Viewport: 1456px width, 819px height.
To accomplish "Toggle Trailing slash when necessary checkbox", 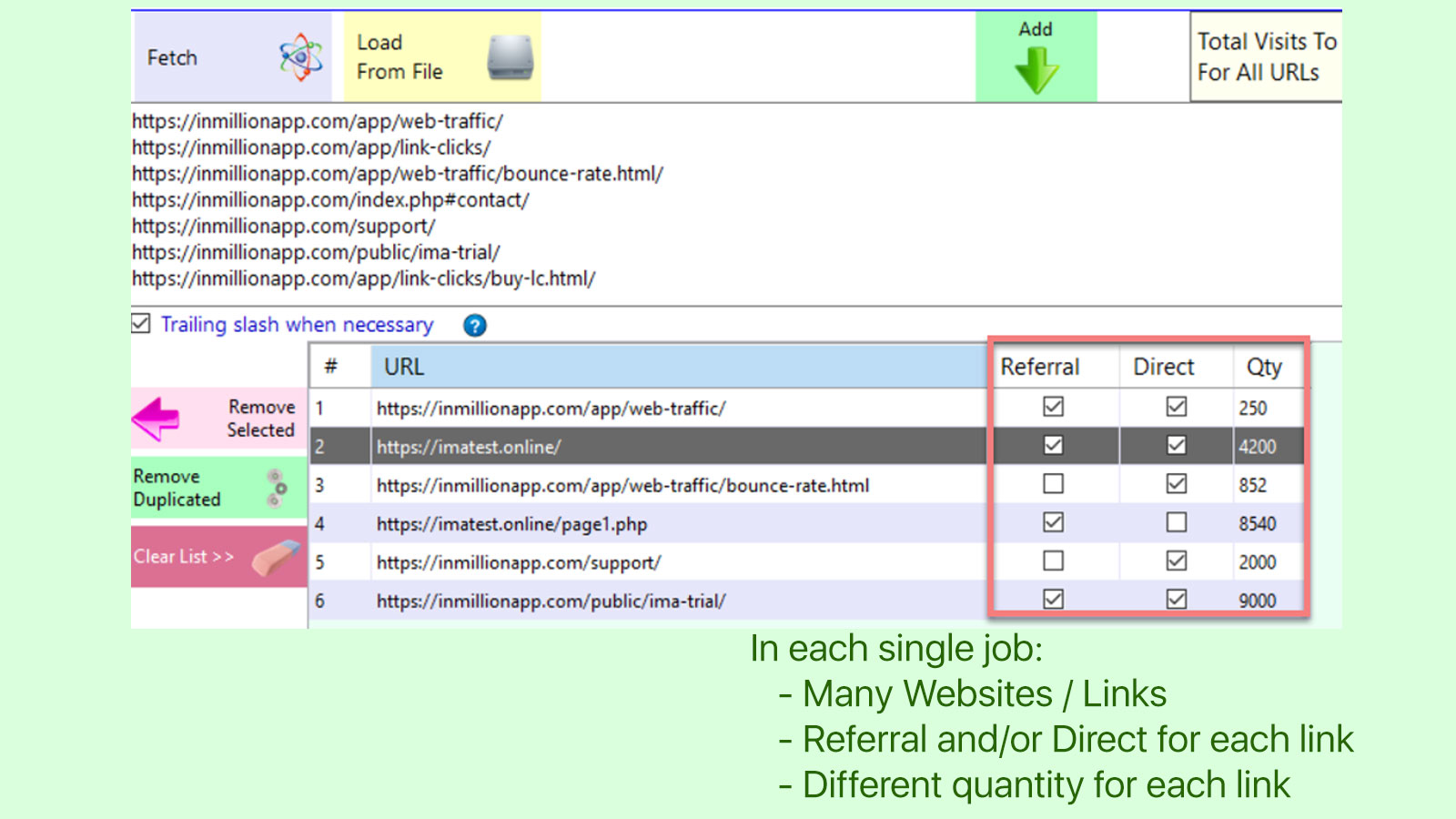I will [x=139, y=324].
